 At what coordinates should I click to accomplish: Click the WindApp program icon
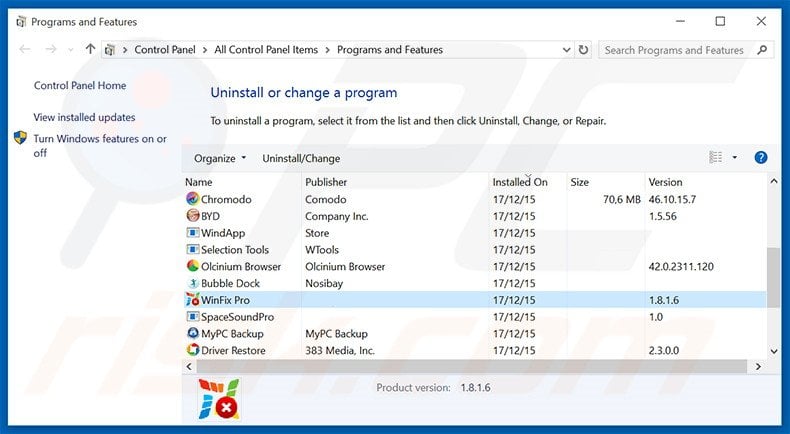[192, 233]
